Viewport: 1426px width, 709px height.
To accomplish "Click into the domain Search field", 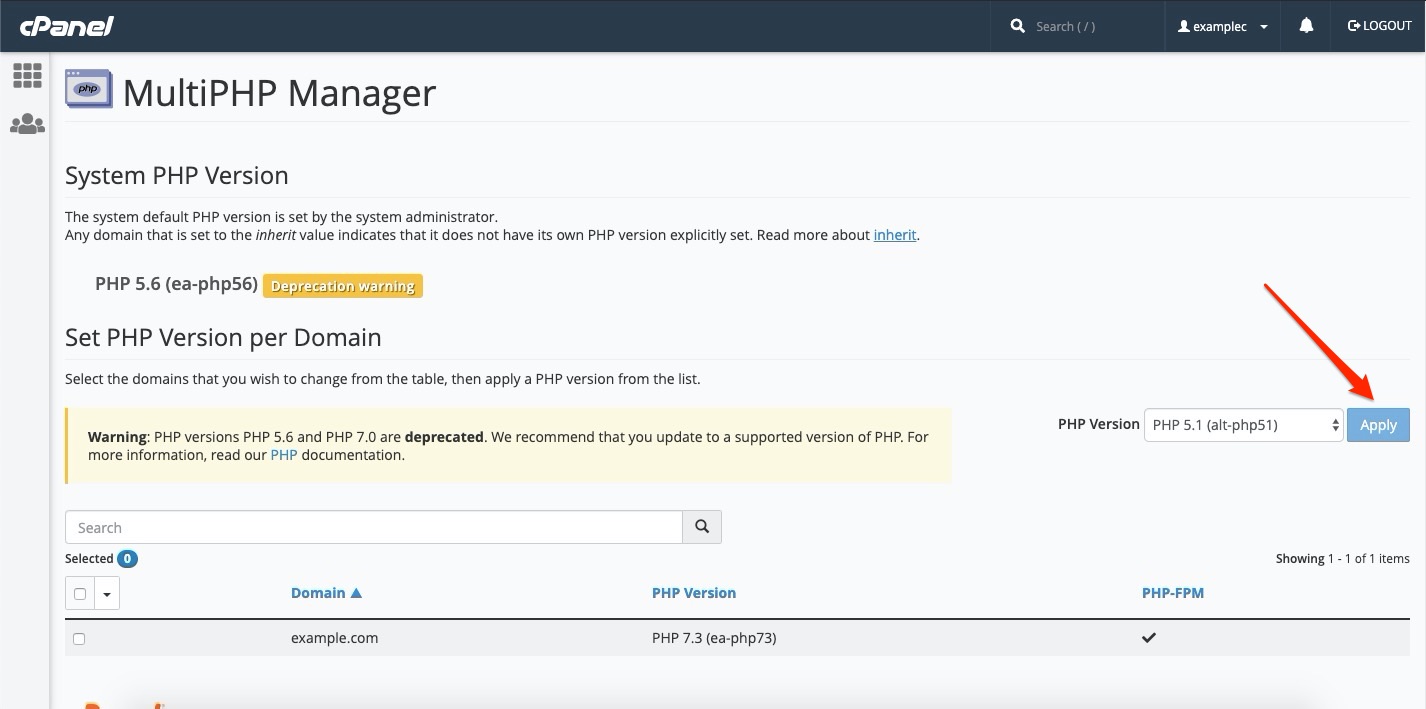I will [x=374, y=527].
